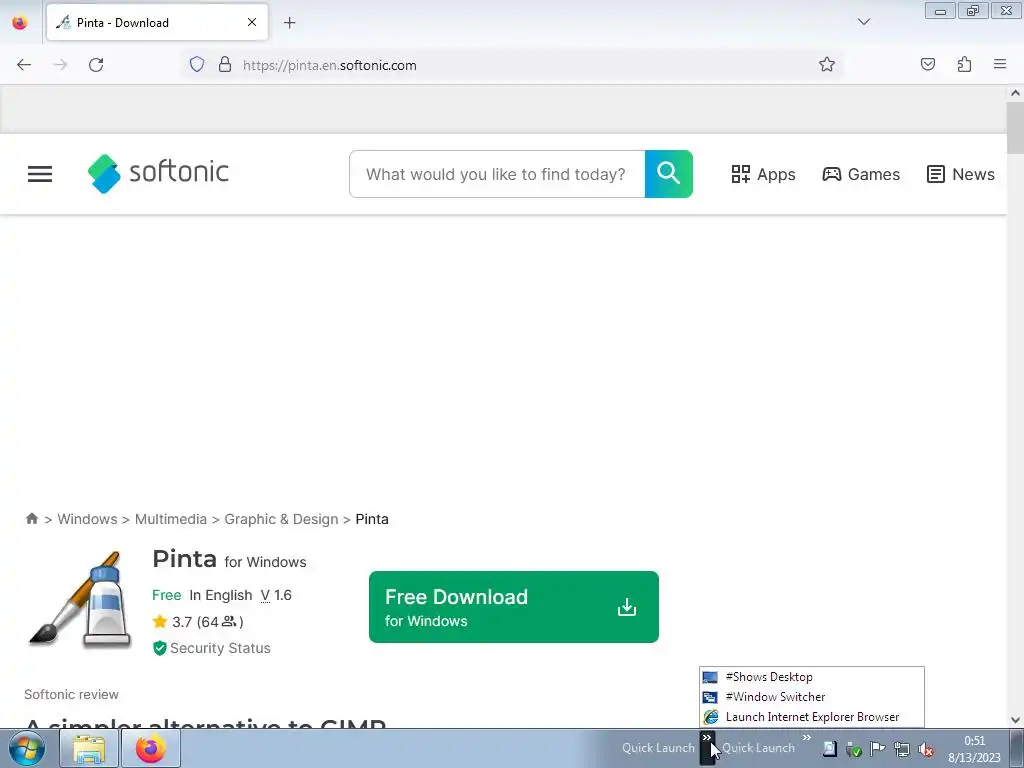Open network tray icon
The height and width of the screenshot is (768, 1024).
pos(902,749)
